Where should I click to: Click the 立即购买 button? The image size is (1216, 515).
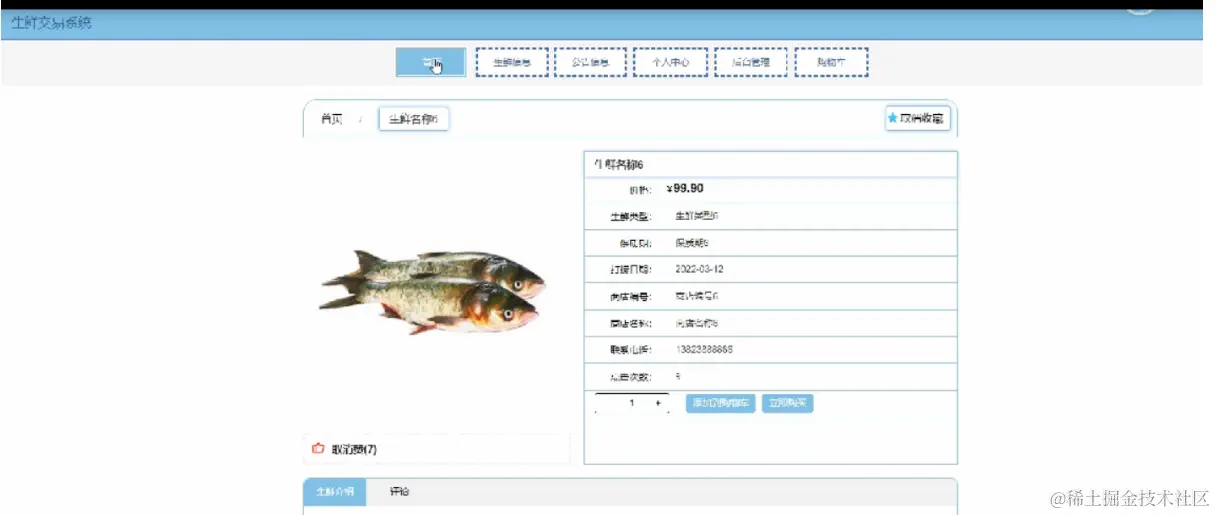(787, 403)
